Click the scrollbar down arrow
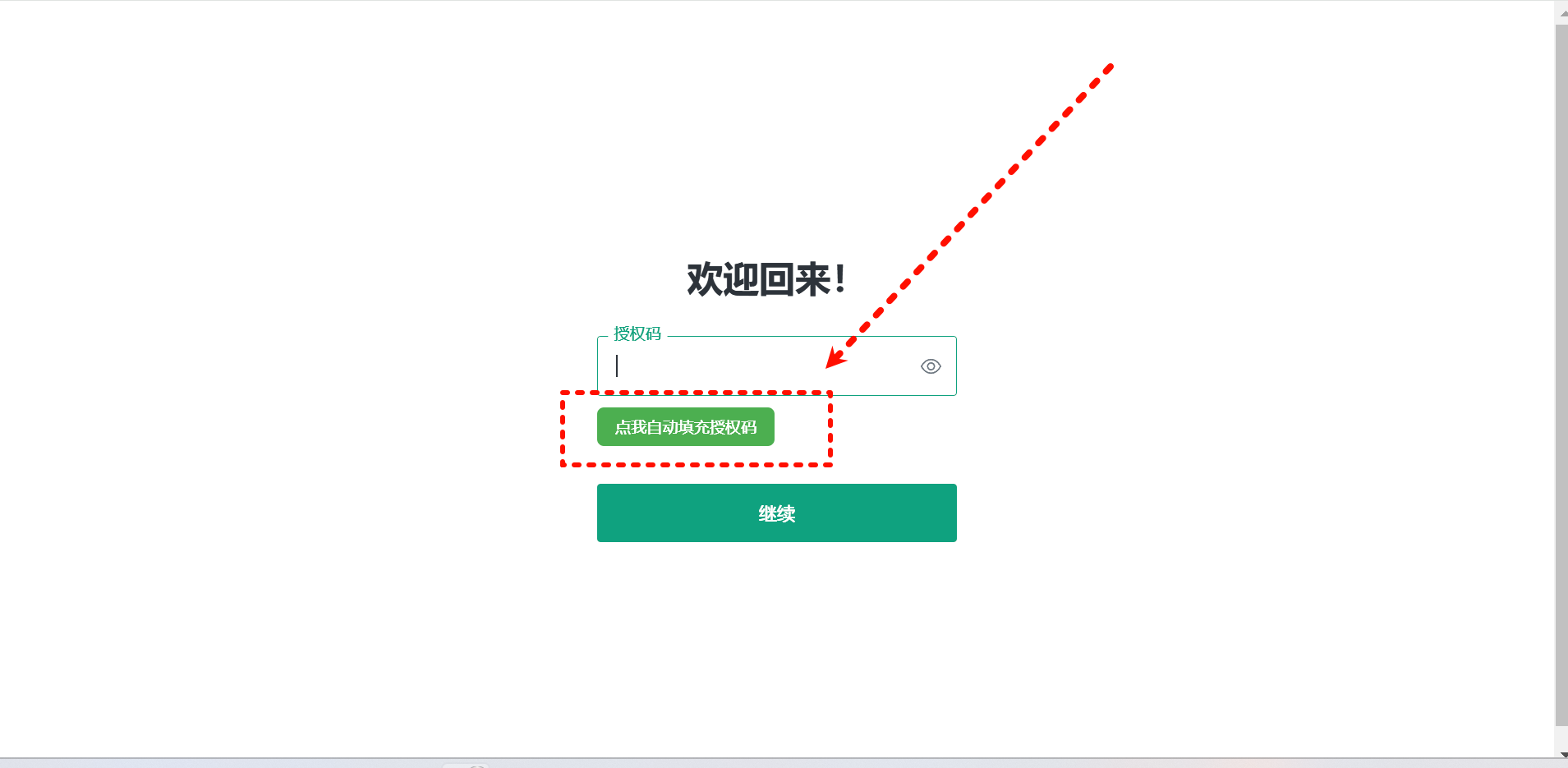This screenshot has height=768, width=1568. 1561,753
